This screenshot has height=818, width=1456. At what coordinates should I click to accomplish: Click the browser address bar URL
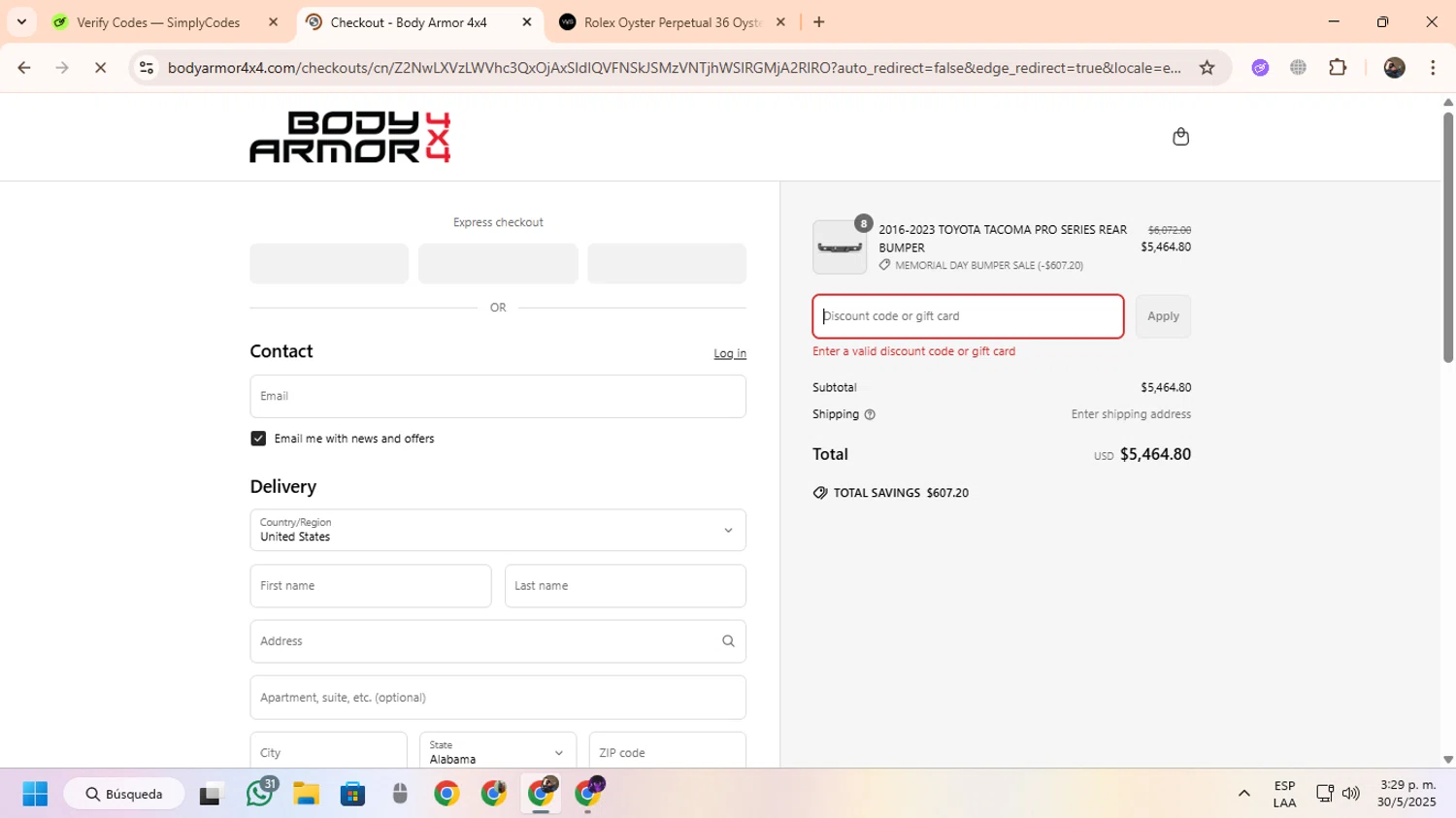[x=675, y=68]
